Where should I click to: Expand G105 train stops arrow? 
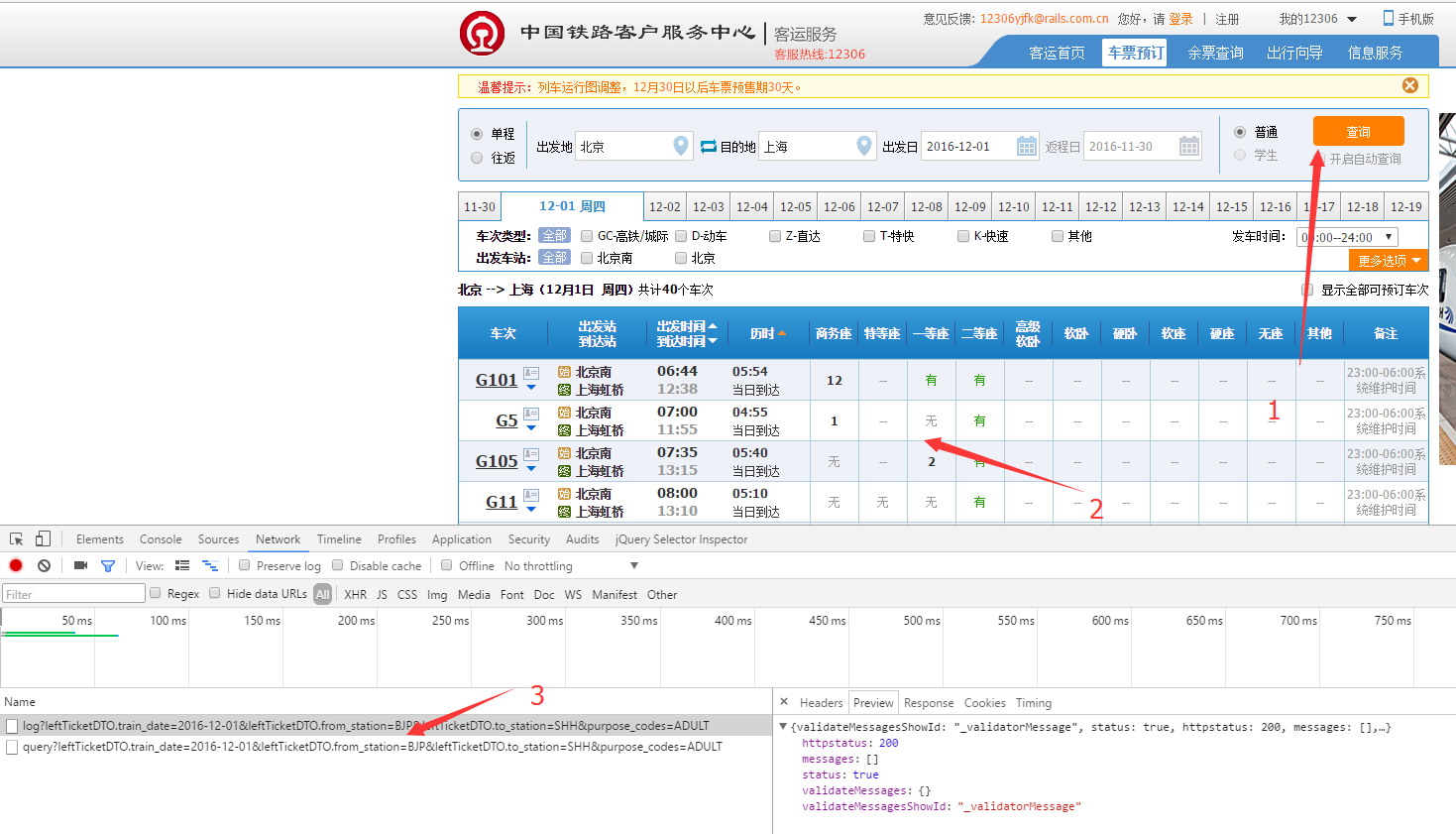click(531, 469)
